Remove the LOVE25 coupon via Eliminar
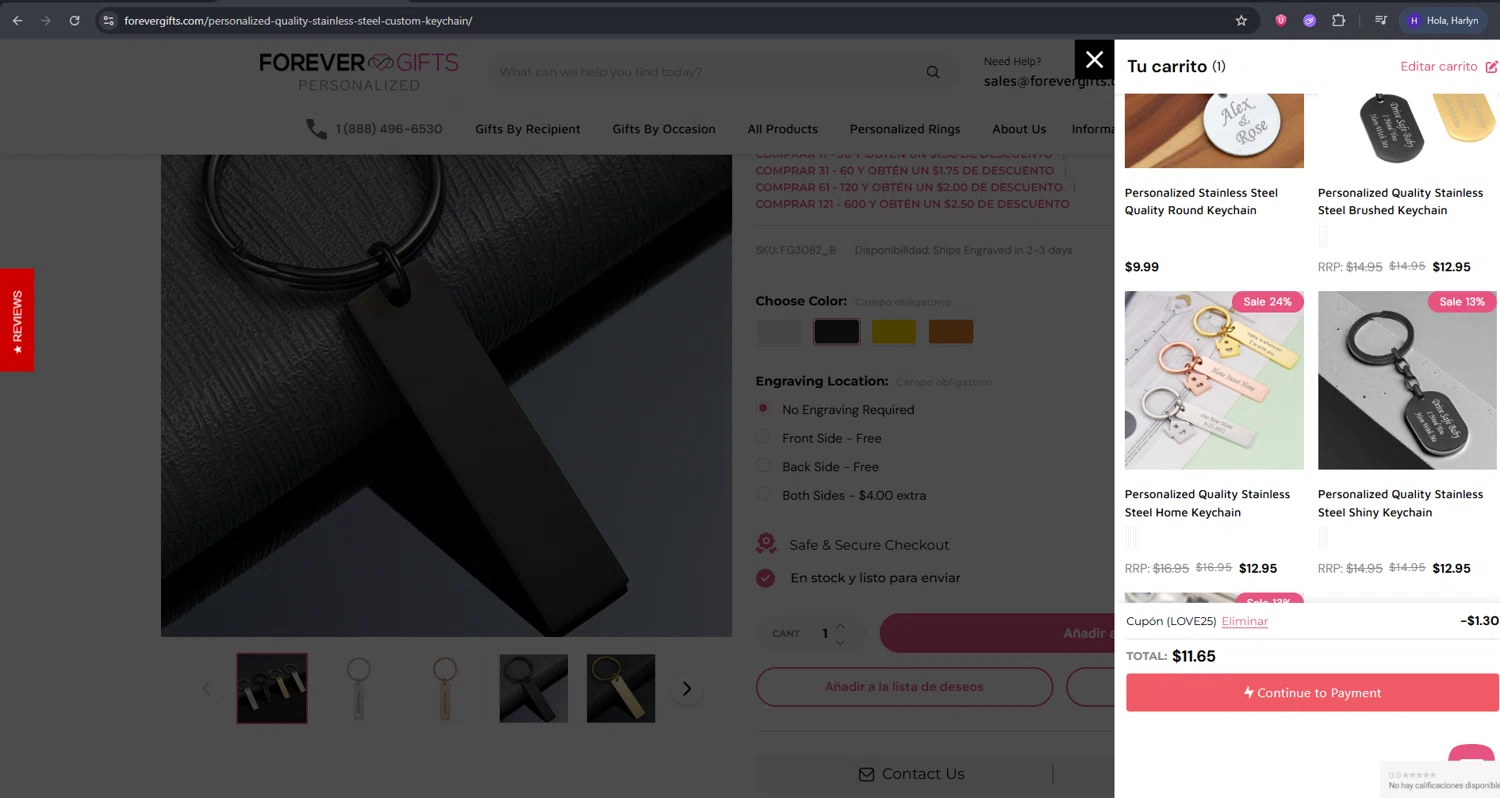 pyautogui.click(x=1245, y=621)
